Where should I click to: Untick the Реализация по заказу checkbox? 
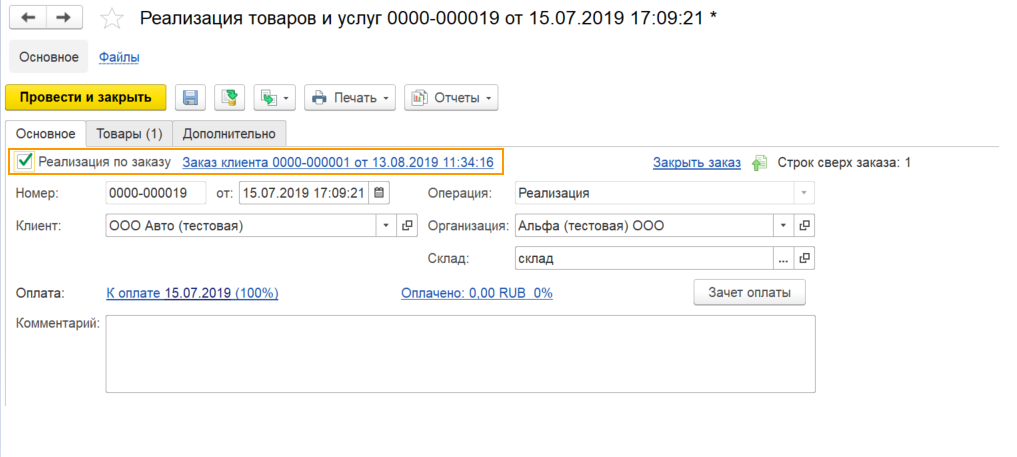click(26, 161)
